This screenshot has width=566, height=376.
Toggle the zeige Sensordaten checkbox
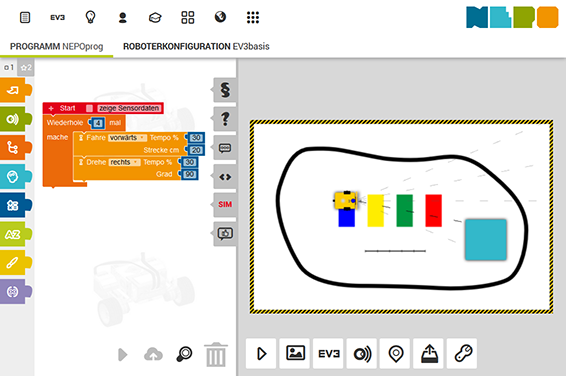click(90, 108)
